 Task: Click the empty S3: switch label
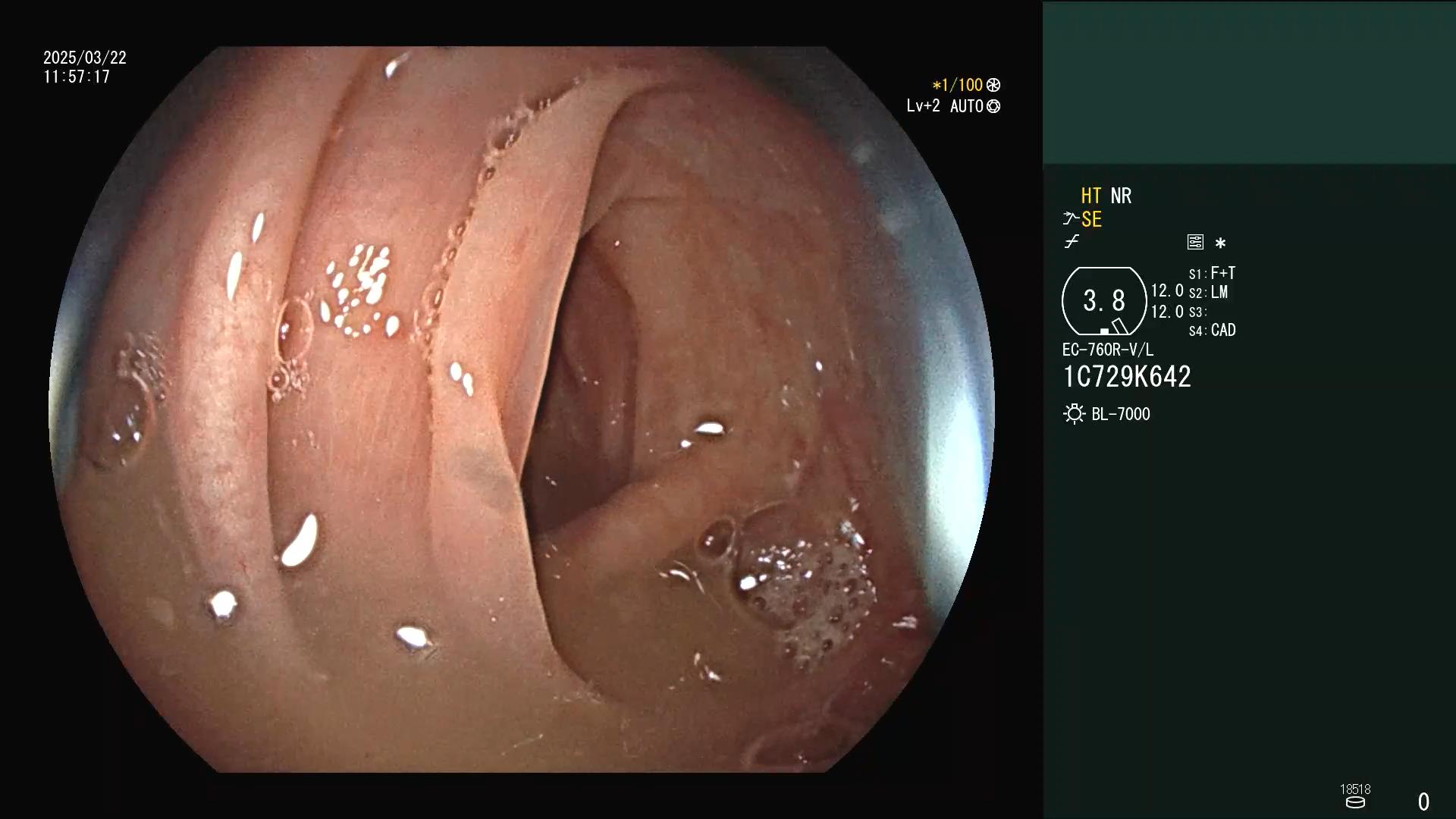click(1197, 312)
